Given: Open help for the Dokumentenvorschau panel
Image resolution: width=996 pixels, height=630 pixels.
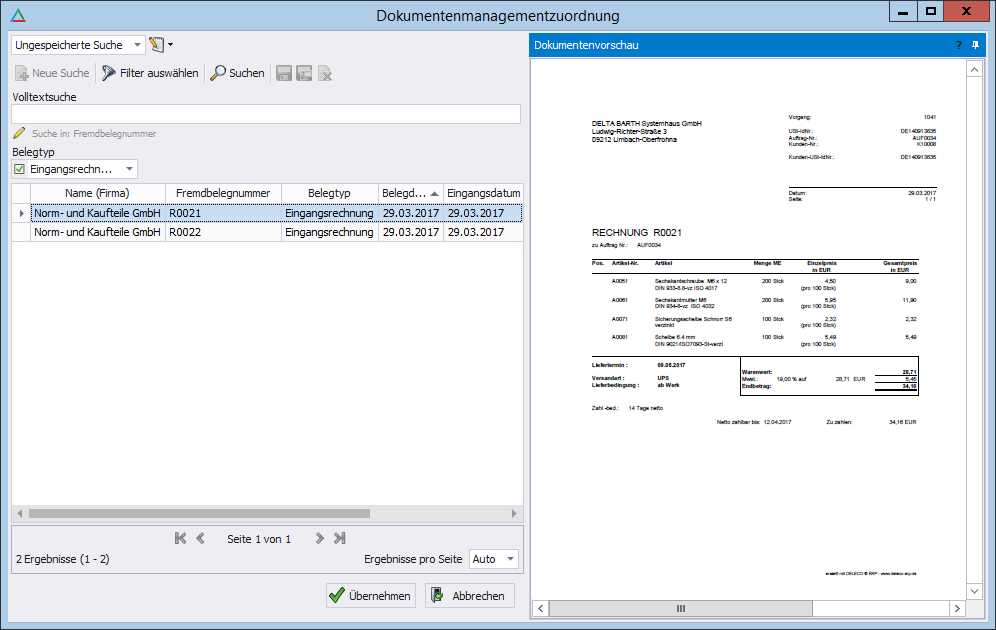Looking at the screenshot, I should [x=958, y=45].
